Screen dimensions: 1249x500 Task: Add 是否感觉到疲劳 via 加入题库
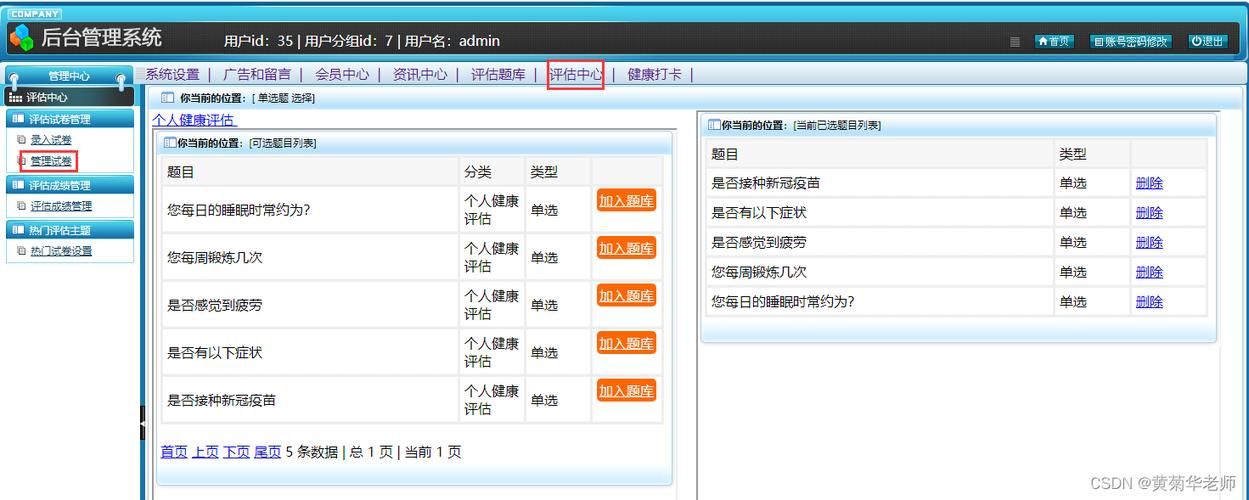[x=626, y=296]
